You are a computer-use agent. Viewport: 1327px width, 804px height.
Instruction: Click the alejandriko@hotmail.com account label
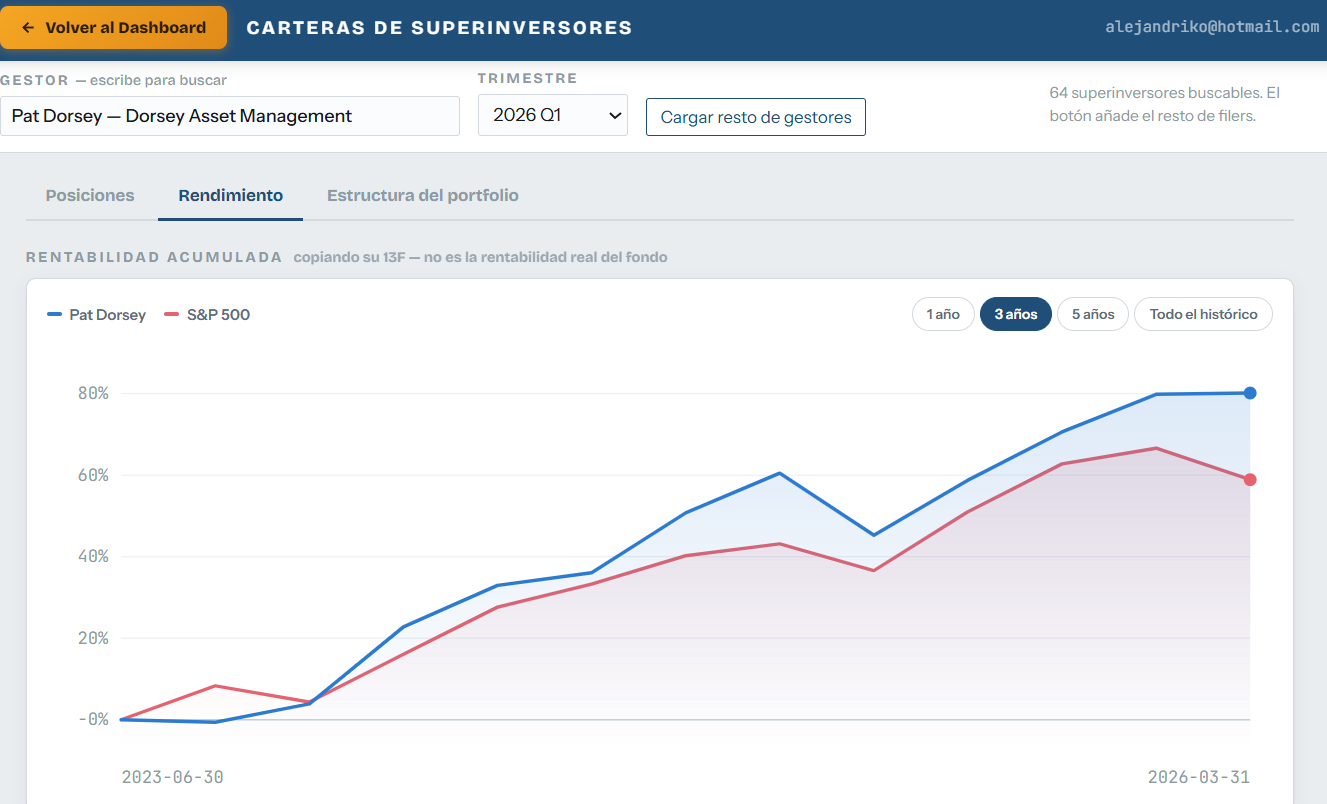click(1212, 28)
